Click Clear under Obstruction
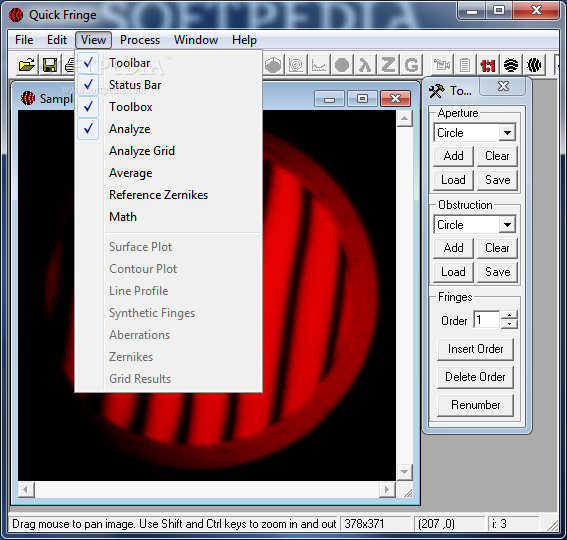Image resolution: width=567 pixels, height=540 pixels. [497, 248]
